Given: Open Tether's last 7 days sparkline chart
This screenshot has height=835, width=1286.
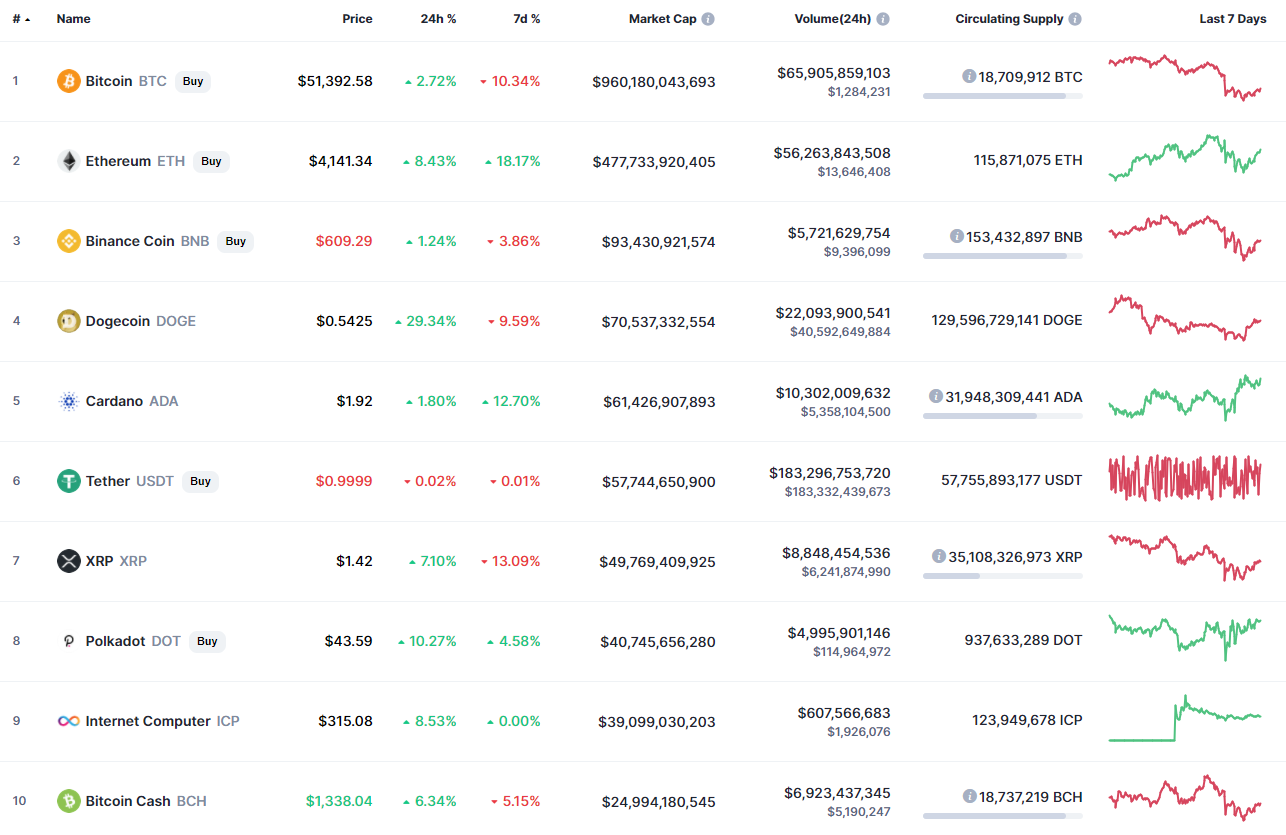Looking at the screenshot, I should pos(1185,478).
